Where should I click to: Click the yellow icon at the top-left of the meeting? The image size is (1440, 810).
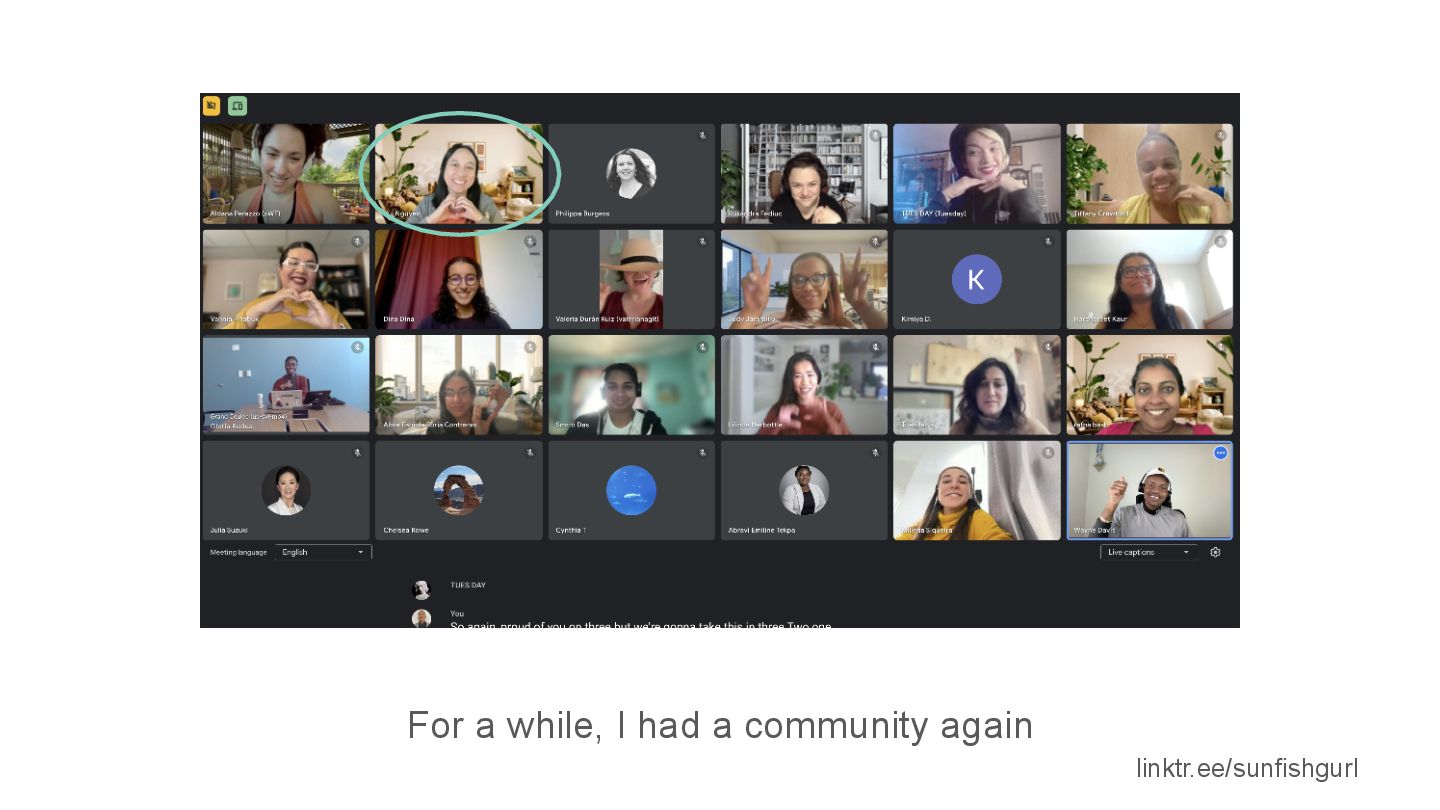click(x=211, y=105)
